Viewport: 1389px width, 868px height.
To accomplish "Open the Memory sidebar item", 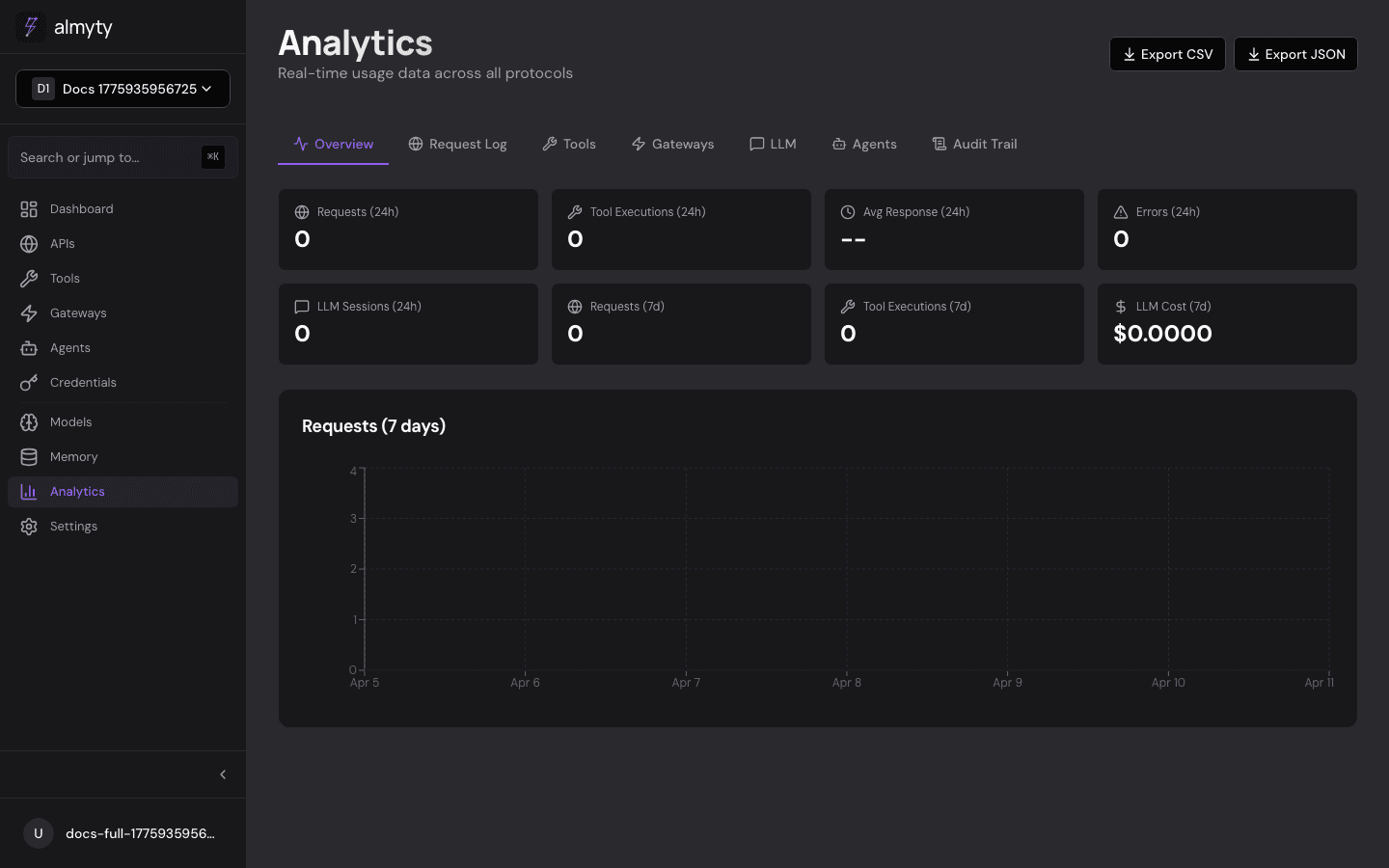I will 123,457.
